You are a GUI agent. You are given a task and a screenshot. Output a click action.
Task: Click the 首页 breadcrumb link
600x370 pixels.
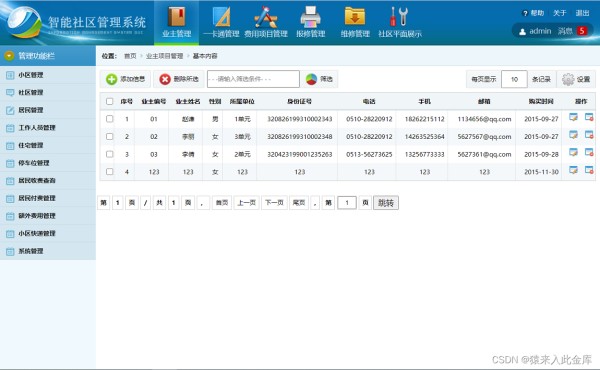click(x=130, y=56)
